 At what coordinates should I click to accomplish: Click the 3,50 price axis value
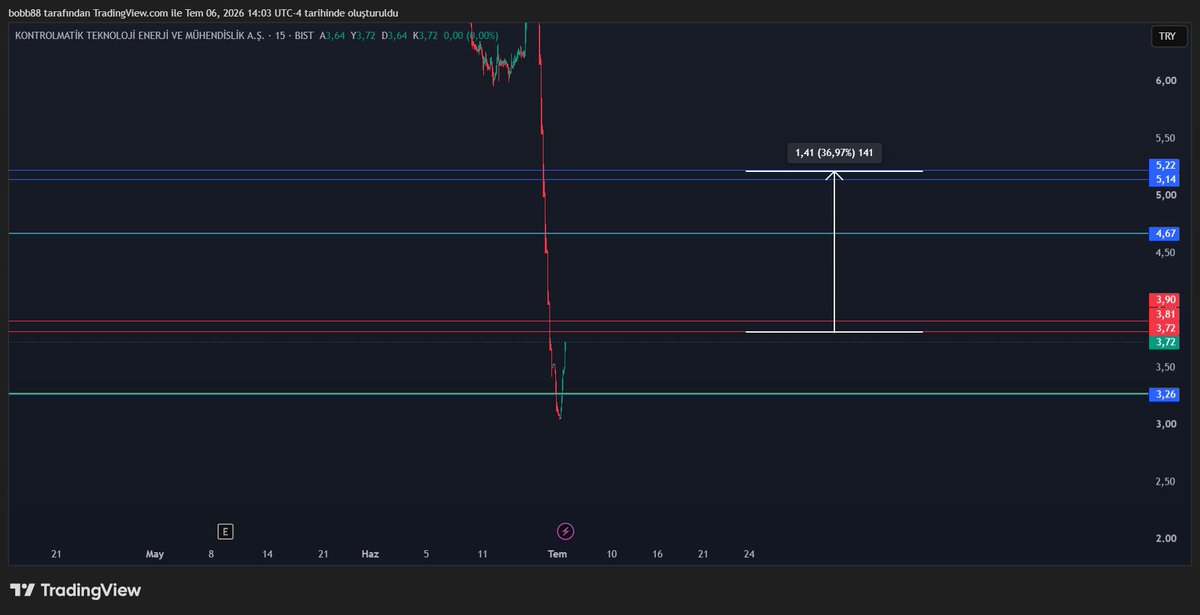coord(1166,367)
